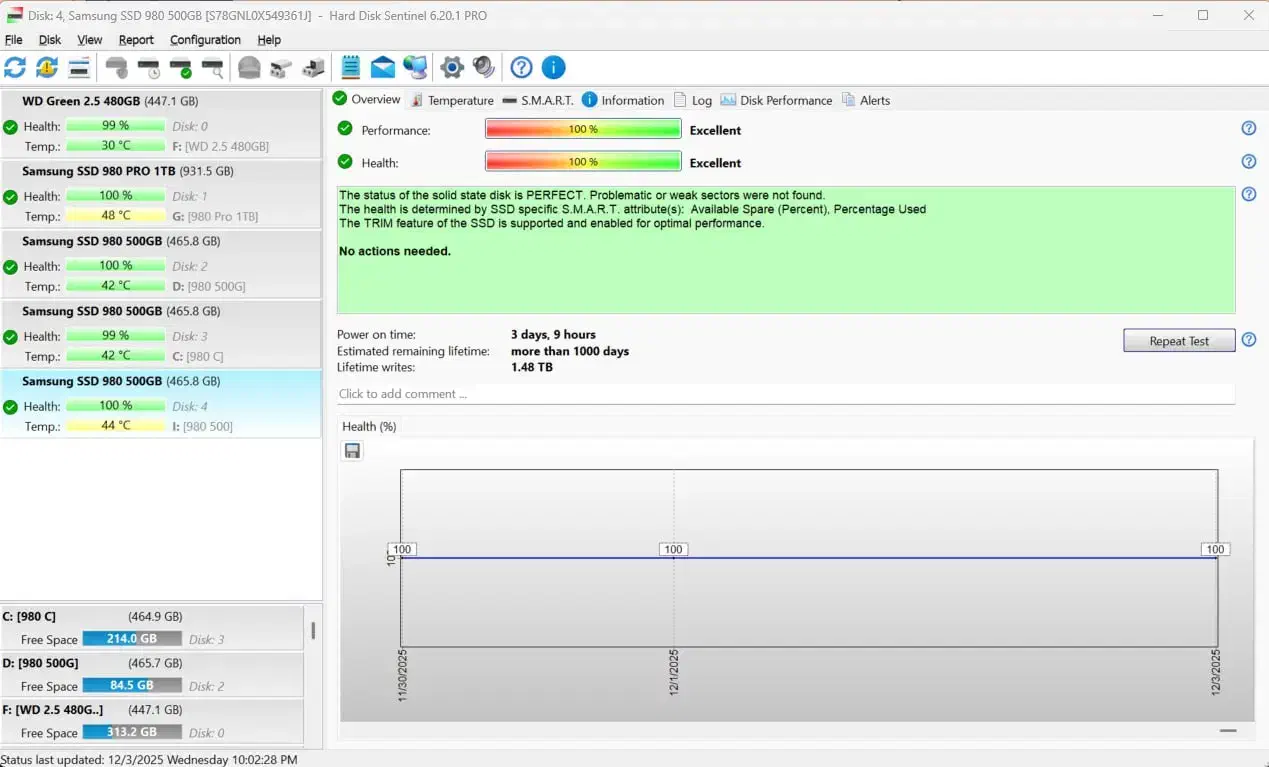Click the speaker sound toolbar icon
The width and height of the screenshot is (1269, 767).
tap(484, 68)
